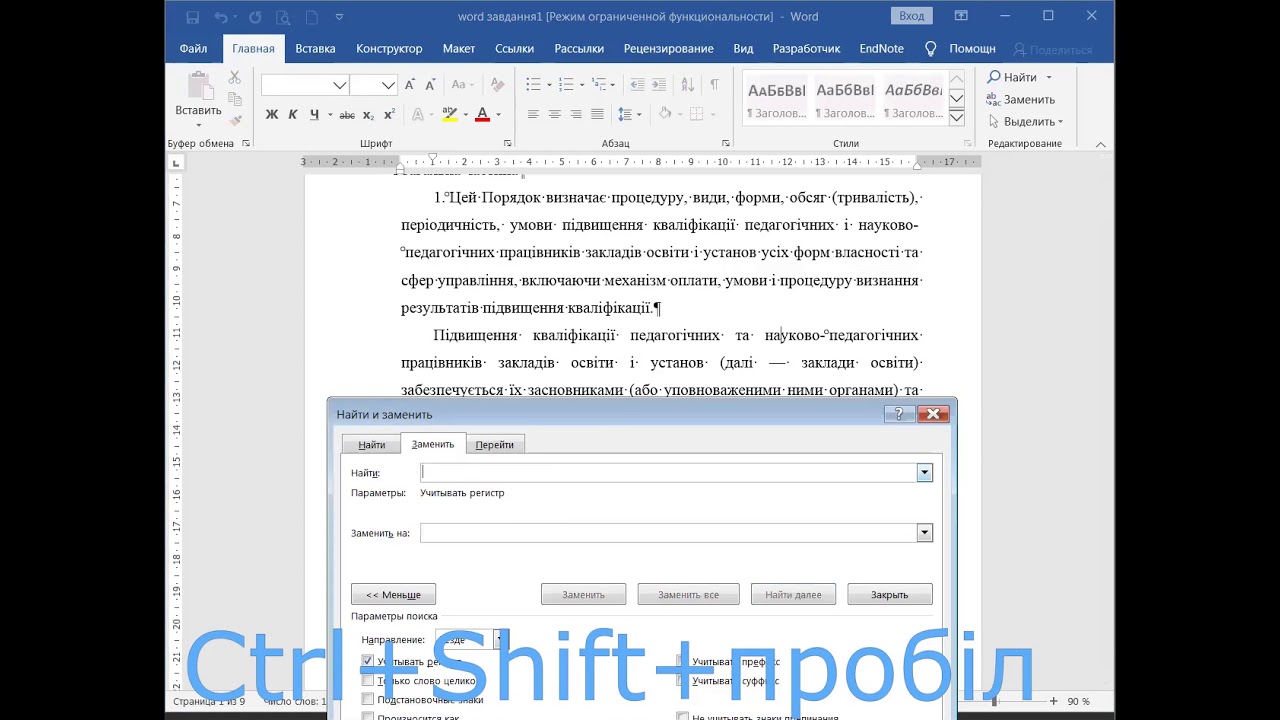This screenshot has width=1280, height=720.
Task: Switch to the 'Конструктор' ribbon tab
Action: click(389, 48)
